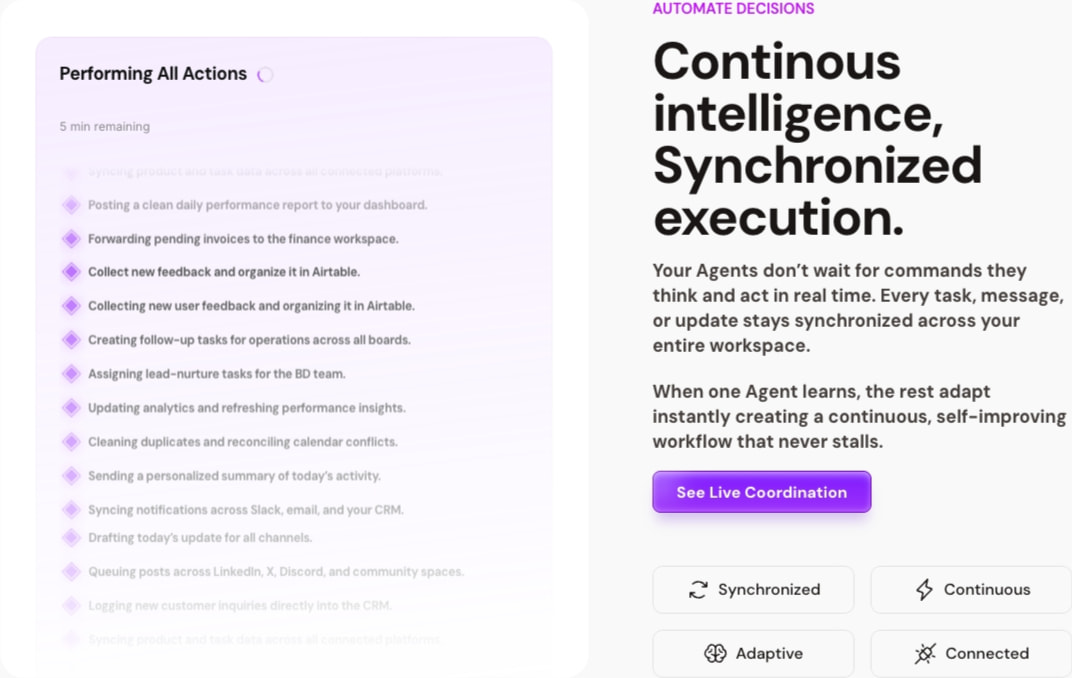Click the Synchronized arrows icon
Screen dimensions: 1072x678
point(698,590)
